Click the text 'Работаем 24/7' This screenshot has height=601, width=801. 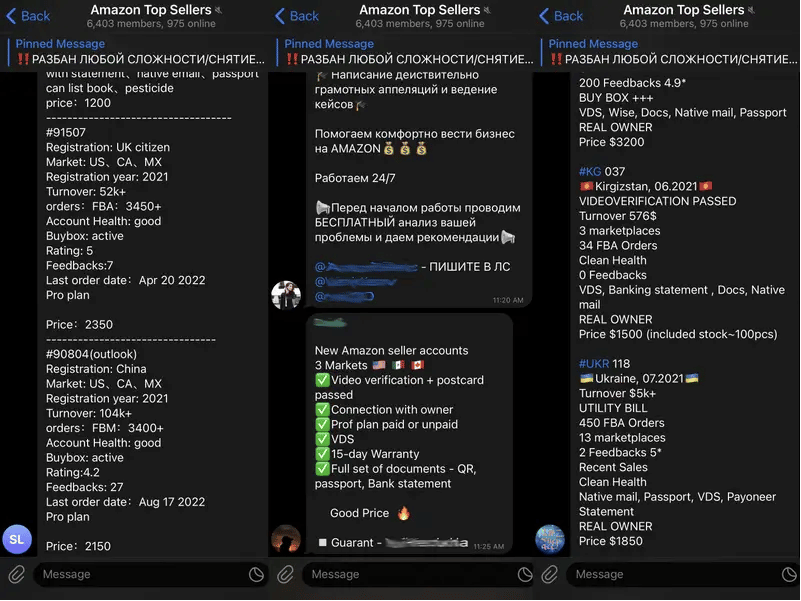(355, 178)
